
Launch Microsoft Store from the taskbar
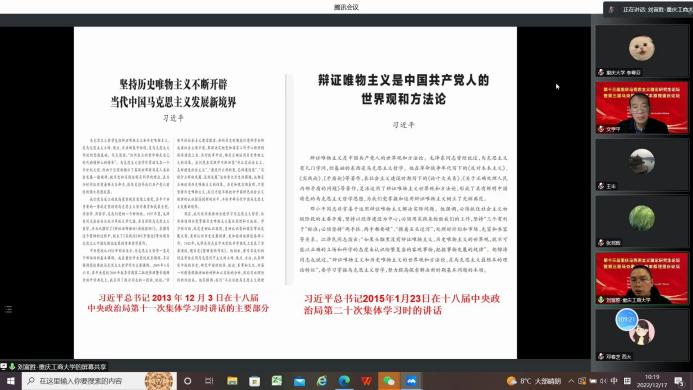coord(255,381)
